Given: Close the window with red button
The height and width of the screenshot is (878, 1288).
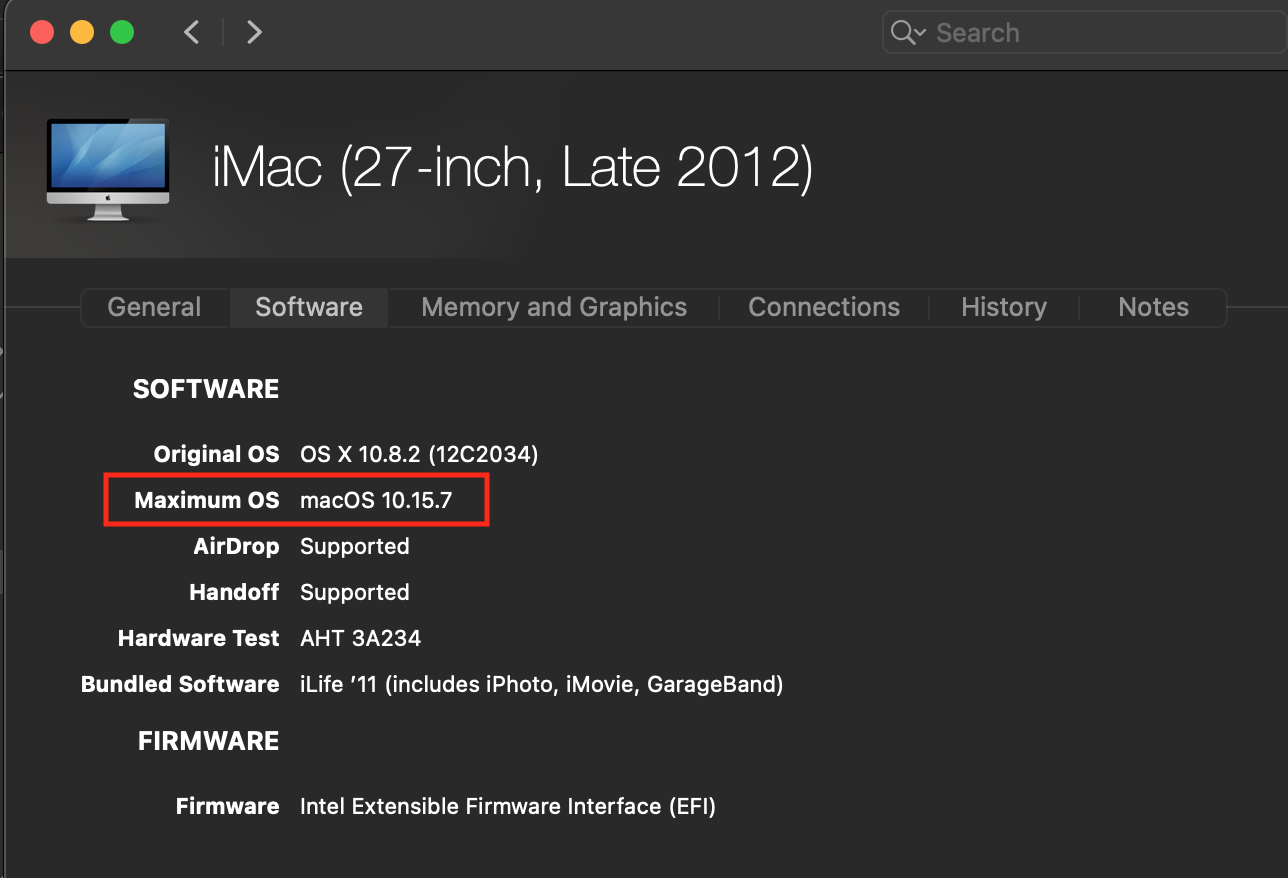Looking at the screenshot, I should coord(42,32).
